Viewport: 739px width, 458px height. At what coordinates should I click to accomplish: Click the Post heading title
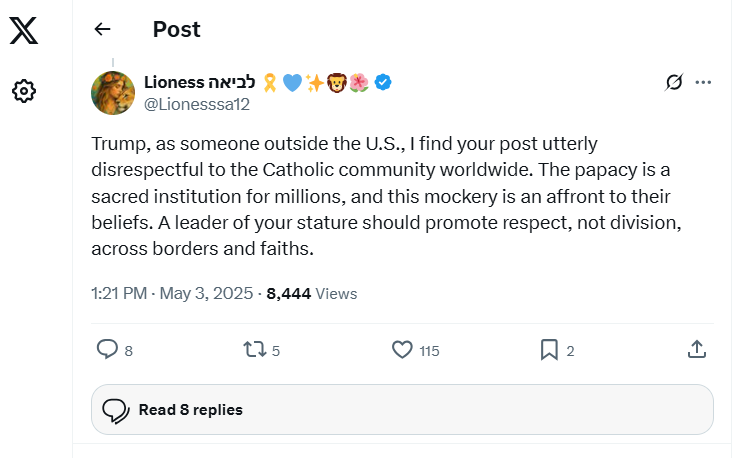coord(176,29)
